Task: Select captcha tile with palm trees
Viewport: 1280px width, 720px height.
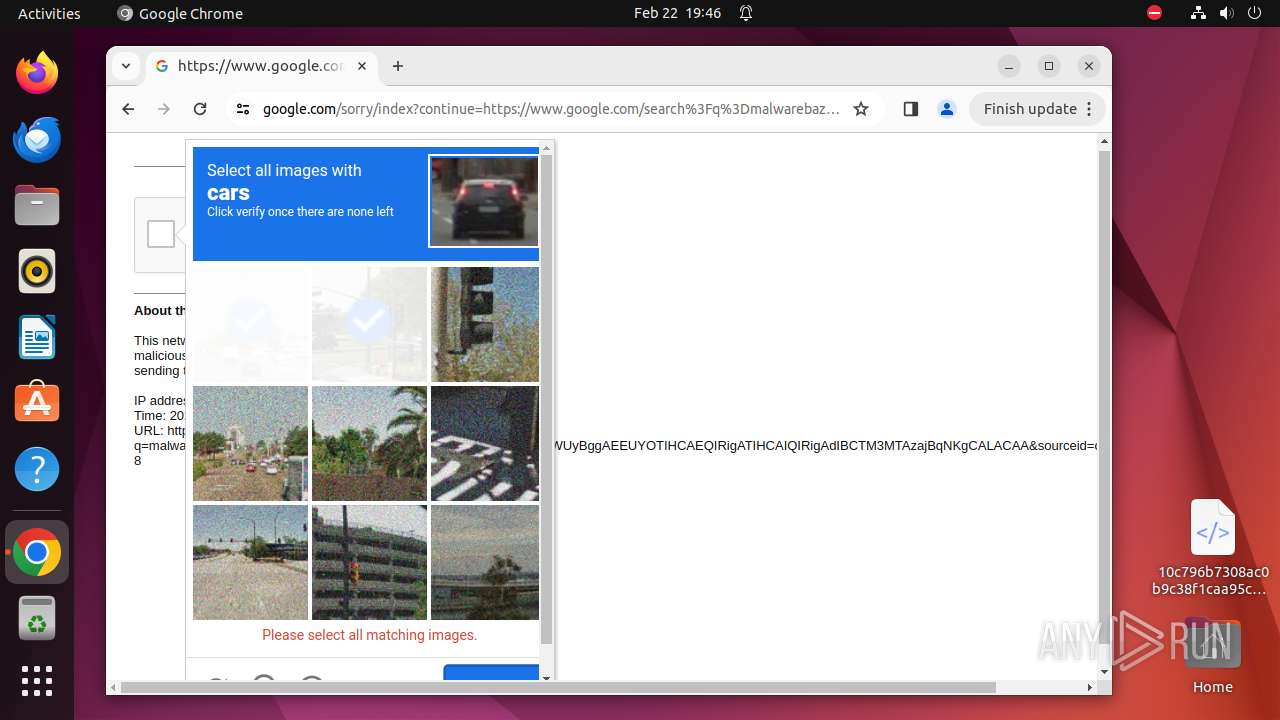Action: pyautogui.click(x=369, y=443)
